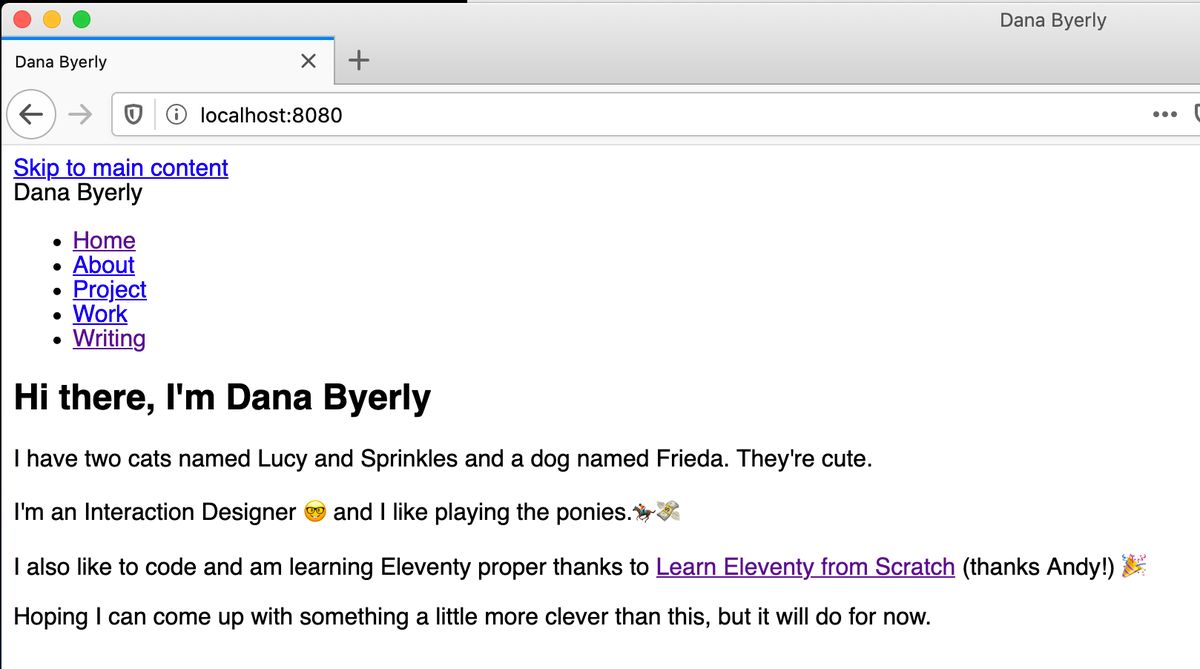Open the Learn Eleventy from Scratch link
1200x669 pixels.
[x=805, y=567]
